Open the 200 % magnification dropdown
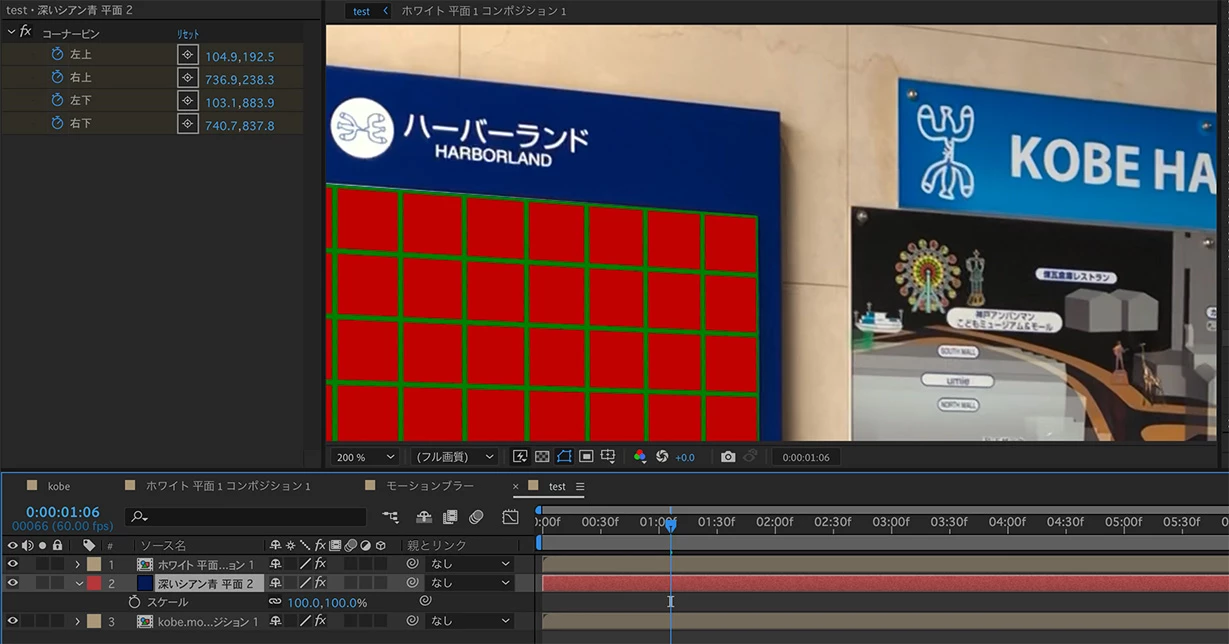 tap(365, 457)
